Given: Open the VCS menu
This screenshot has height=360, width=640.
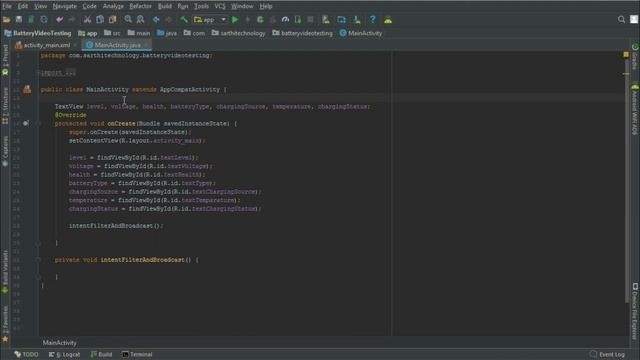Looking at the screenshot, I should coord(220,6).
